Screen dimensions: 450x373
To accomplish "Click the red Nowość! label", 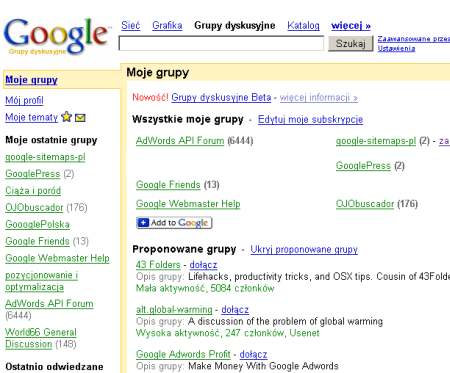I will click(x=150, y=97).
